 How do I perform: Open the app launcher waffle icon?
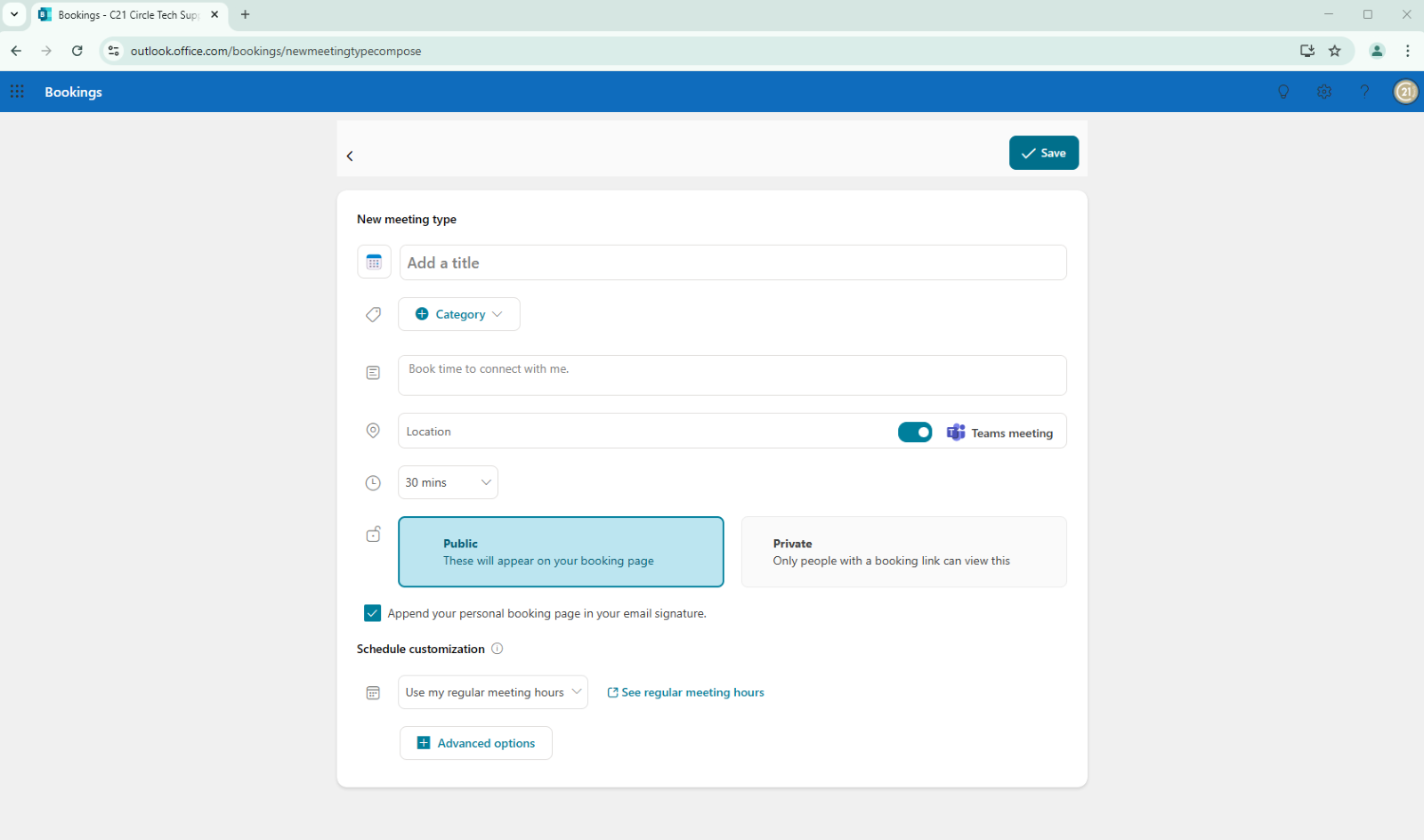point(17,92)
